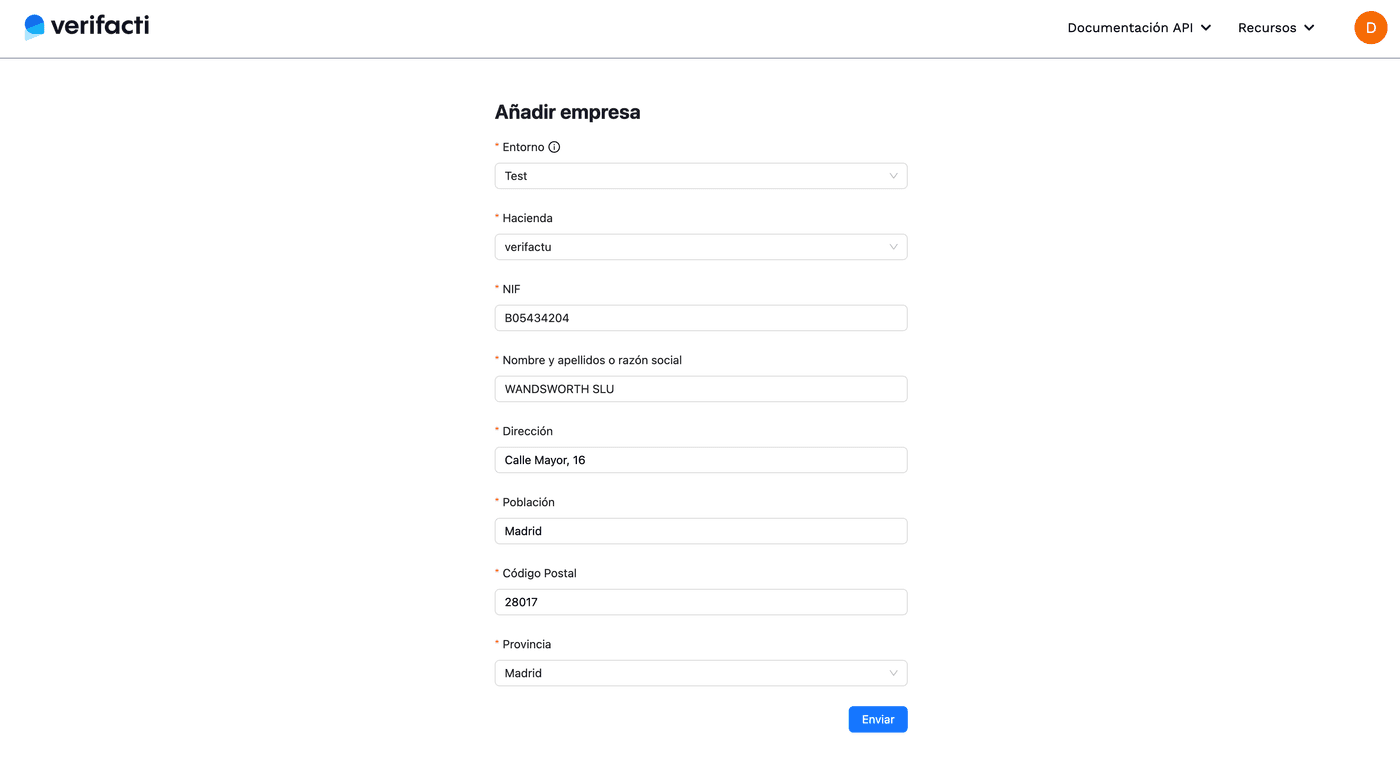Click the verifacti brand name link

point(100,26)
